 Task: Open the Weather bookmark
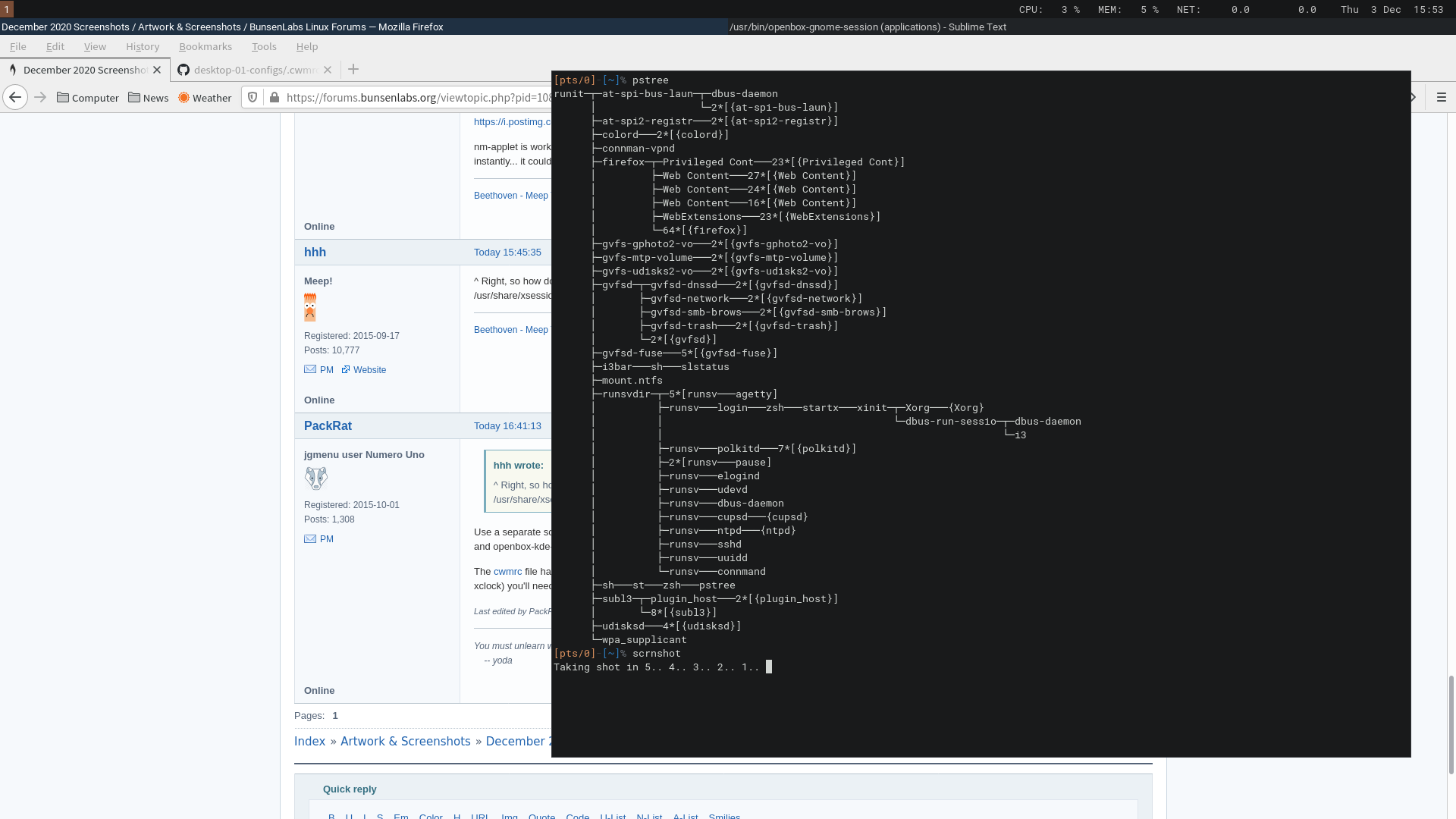click(205, 98)
